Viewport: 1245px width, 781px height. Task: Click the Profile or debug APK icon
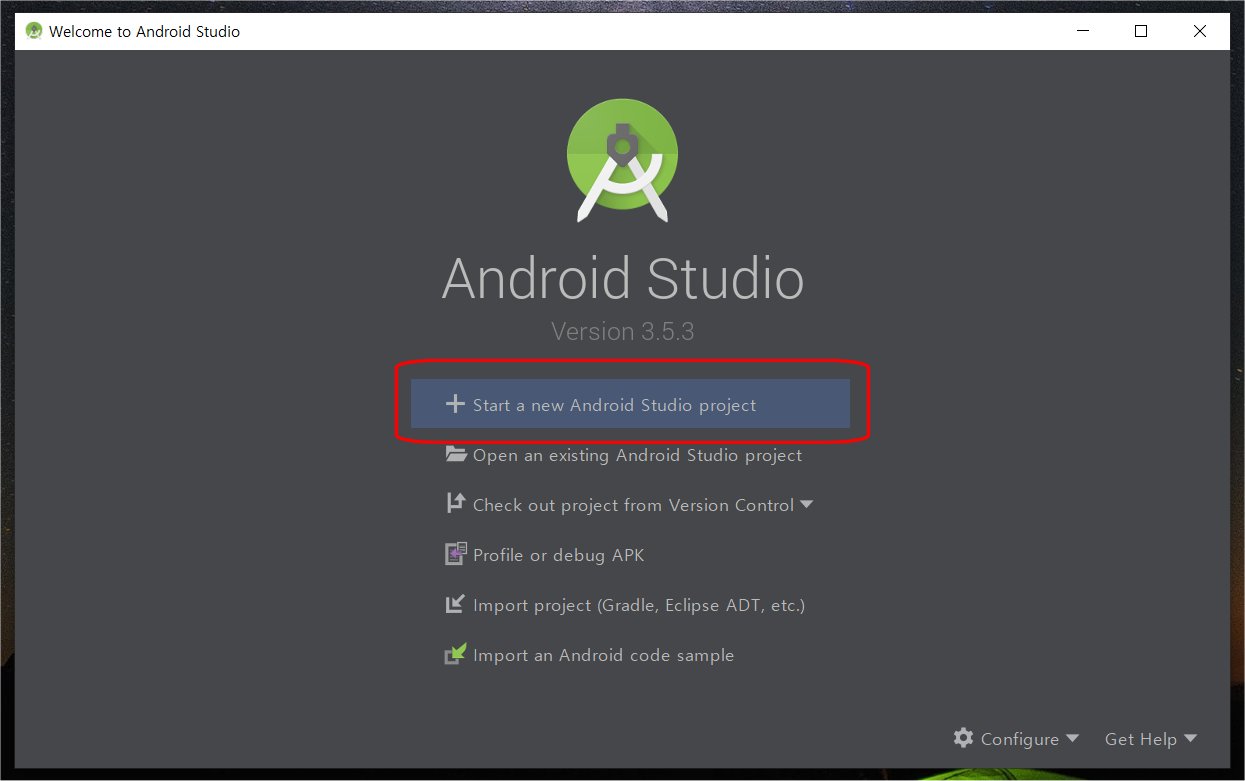point(456,554)
